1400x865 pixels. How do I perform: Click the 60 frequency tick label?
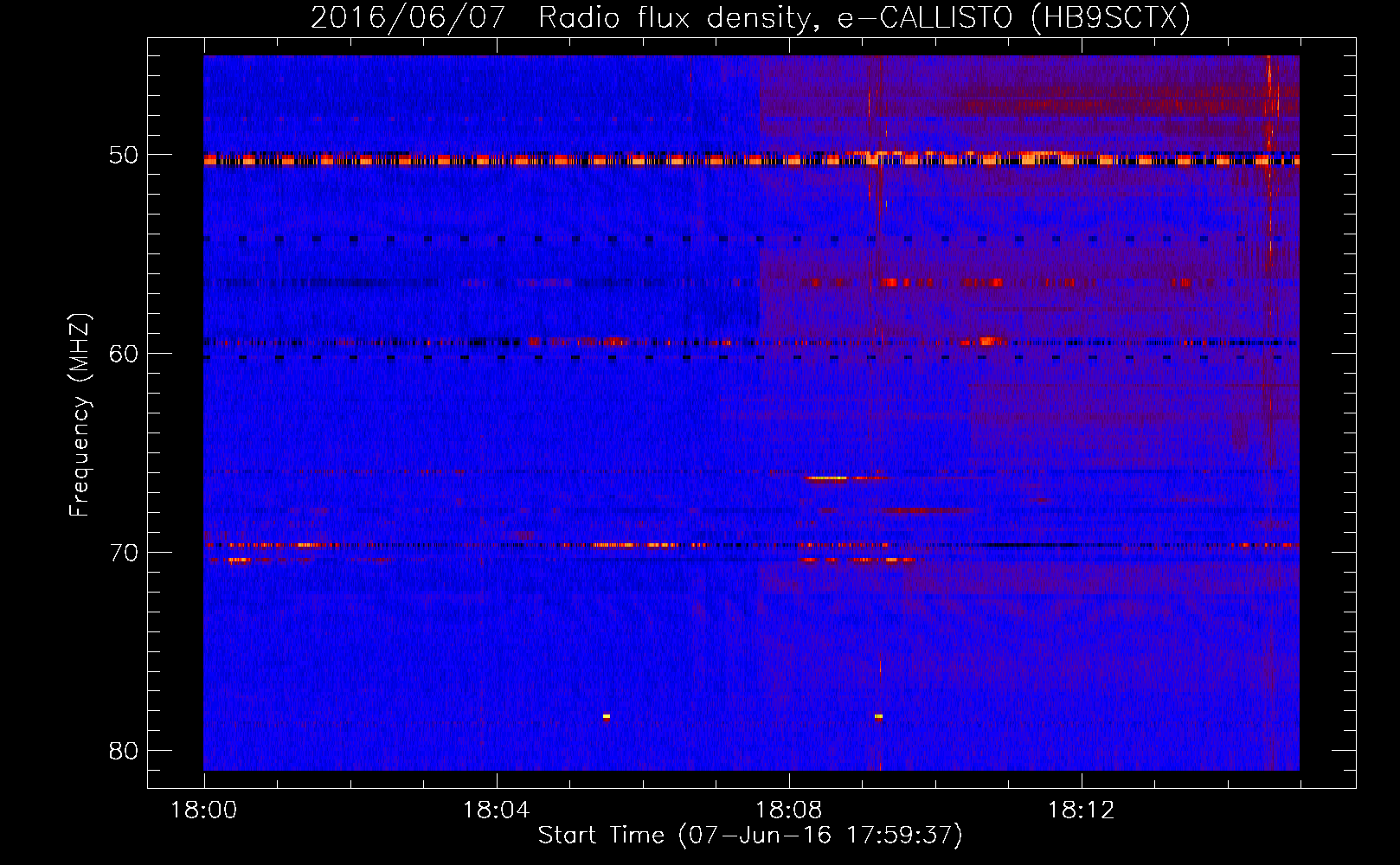[124, 354]
